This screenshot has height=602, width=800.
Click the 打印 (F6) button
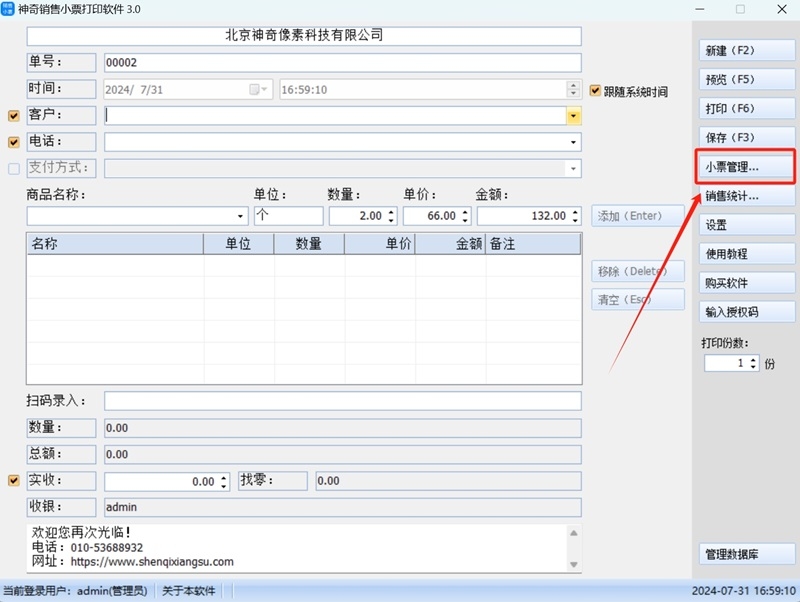pos(747,109)
